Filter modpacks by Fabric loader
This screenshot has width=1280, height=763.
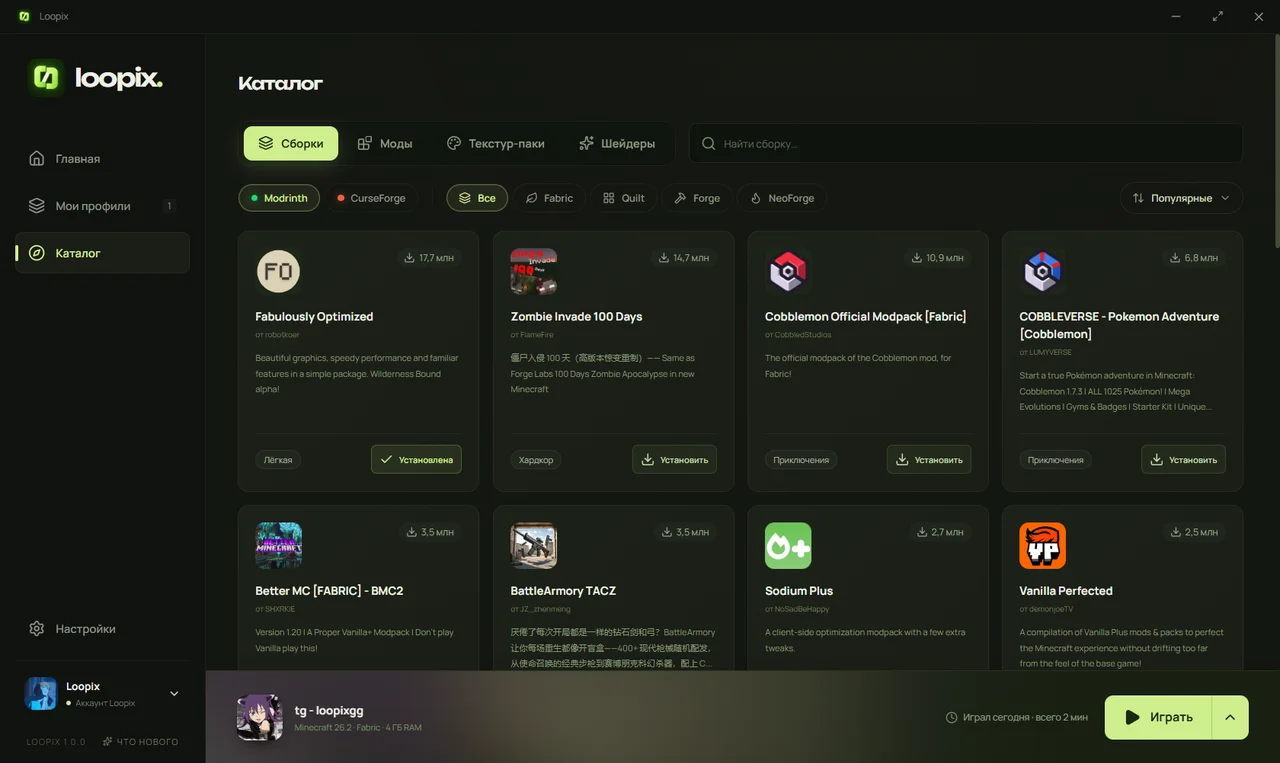(549, 198)
